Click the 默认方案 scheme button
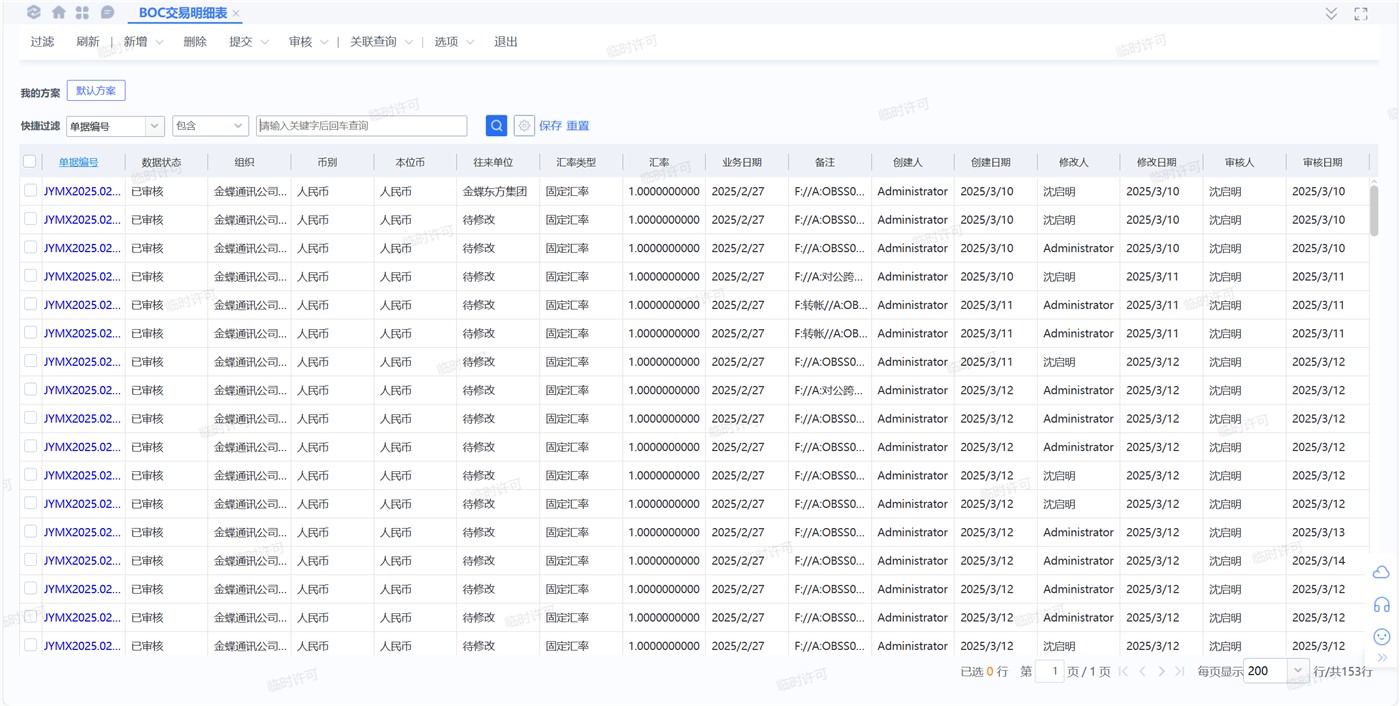Image resolution: width=1400 pixels, height=706 pixels. point(96,91)
